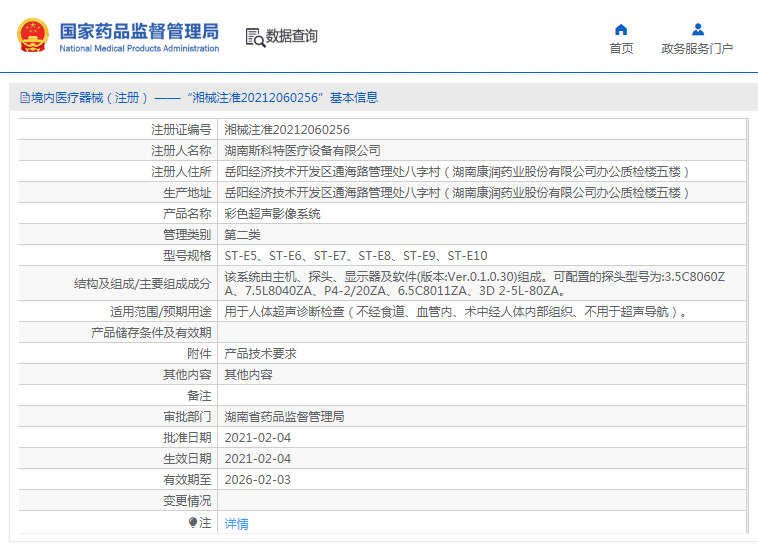Select the product name 彩色超声影像系统
Image resolution: width=758 pixels, height=549 pixels.
[x=272, y=214]
